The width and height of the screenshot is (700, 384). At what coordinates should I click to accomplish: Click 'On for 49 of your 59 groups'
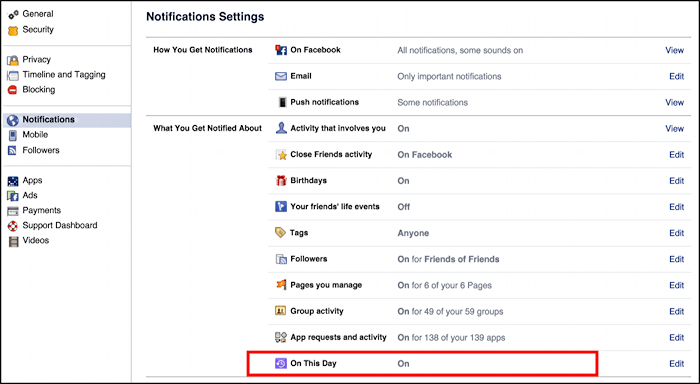click(450, 311)
